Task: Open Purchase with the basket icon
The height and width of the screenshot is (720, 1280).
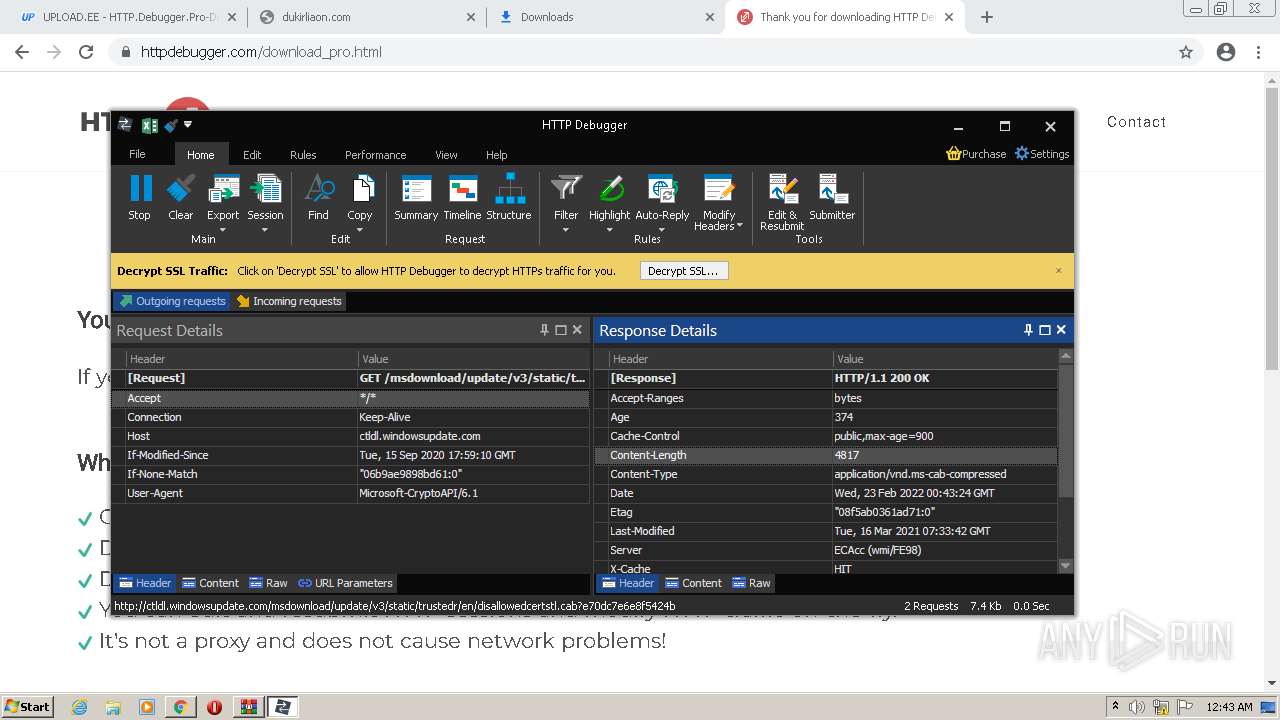Action: coord(976,154)
